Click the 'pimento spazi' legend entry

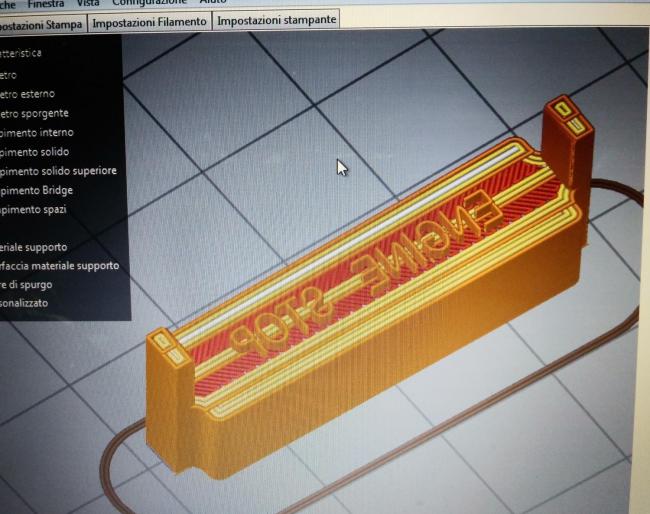coord(33,209)
